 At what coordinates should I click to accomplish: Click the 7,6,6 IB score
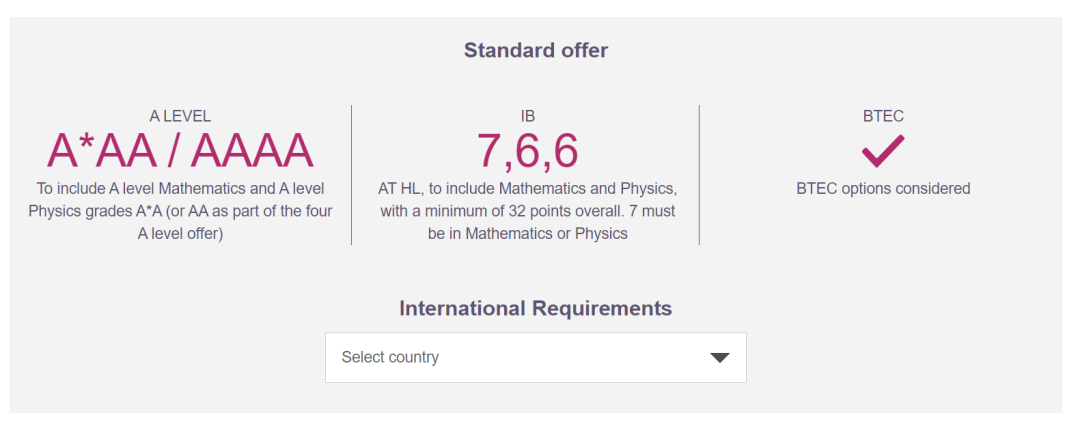[528, 152]
